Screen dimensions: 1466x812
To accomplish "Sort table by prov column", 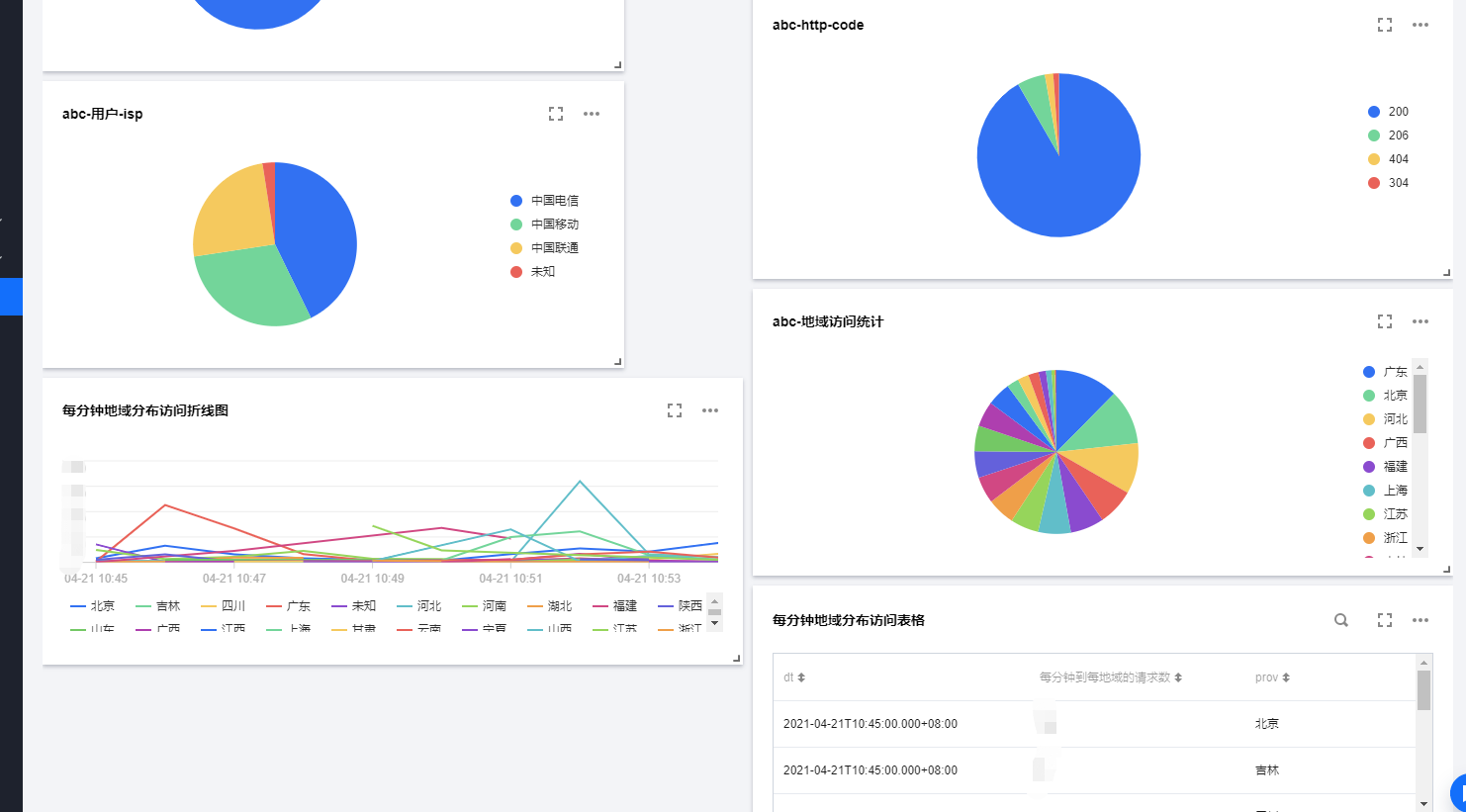I will (1286, 677).
